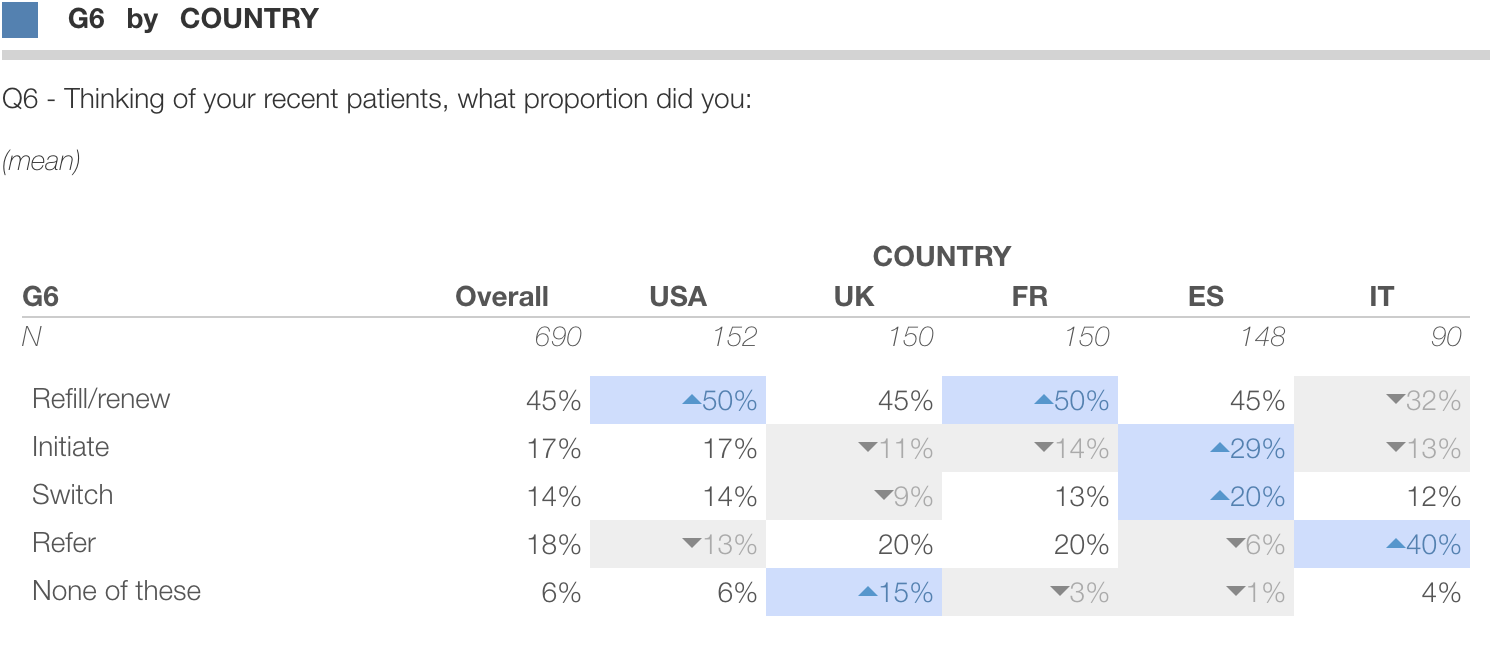Click the down arrow in USA Refer cell
Viewport: 1492px width, 658px height.
click(691, 545)
